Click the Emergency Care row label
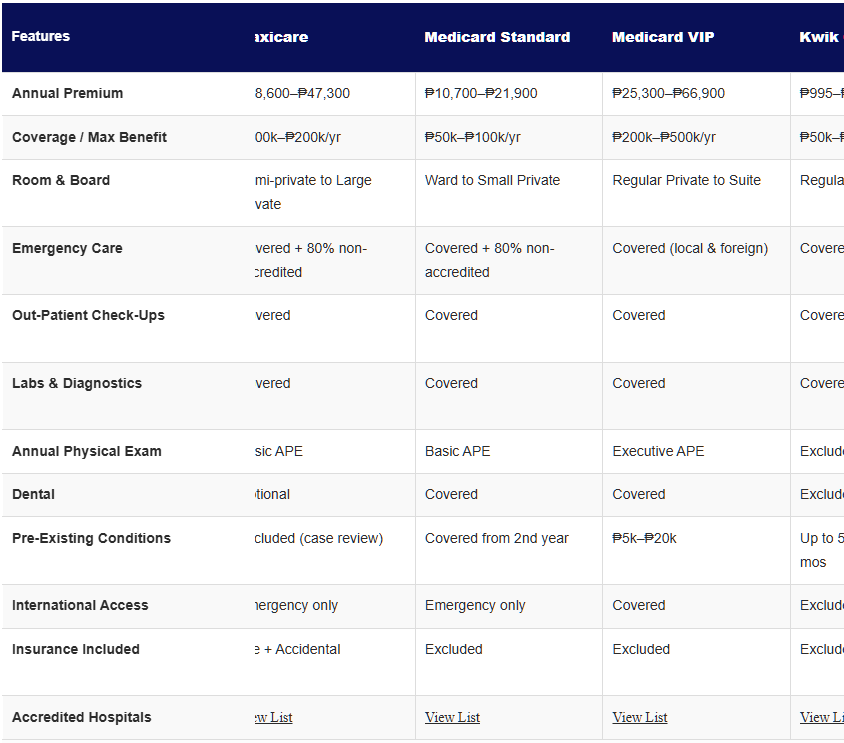This screenshot has width=844, height=743. point(67,248)
